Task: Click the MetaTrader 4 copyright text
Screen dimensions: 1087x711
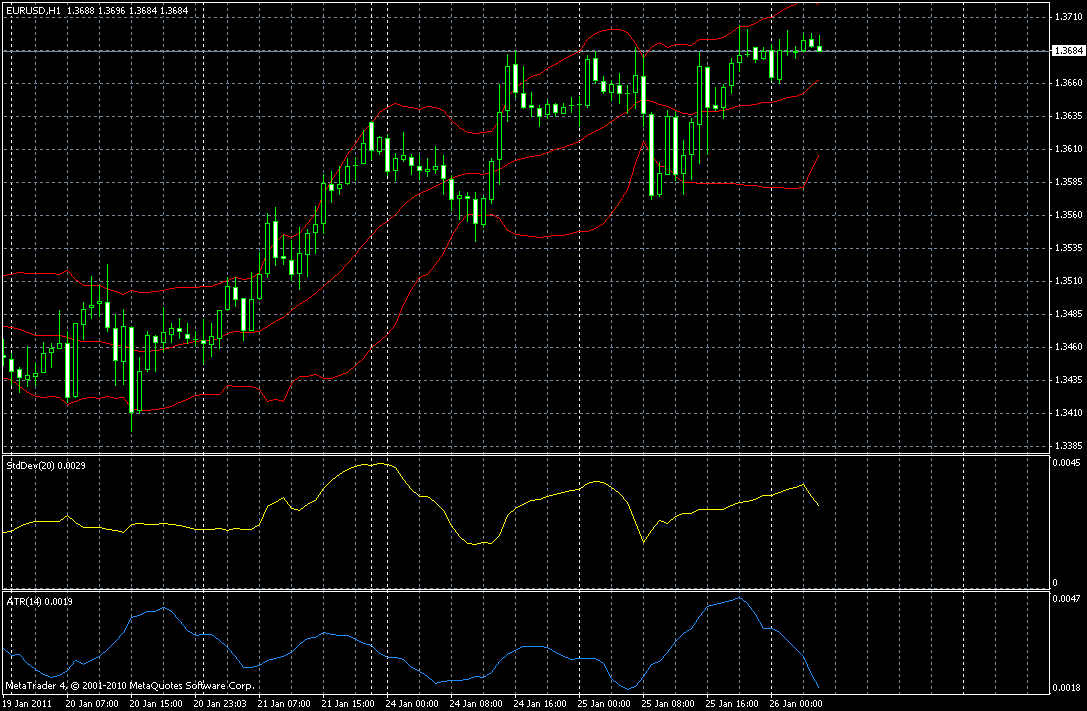Action: pos(130,686)
